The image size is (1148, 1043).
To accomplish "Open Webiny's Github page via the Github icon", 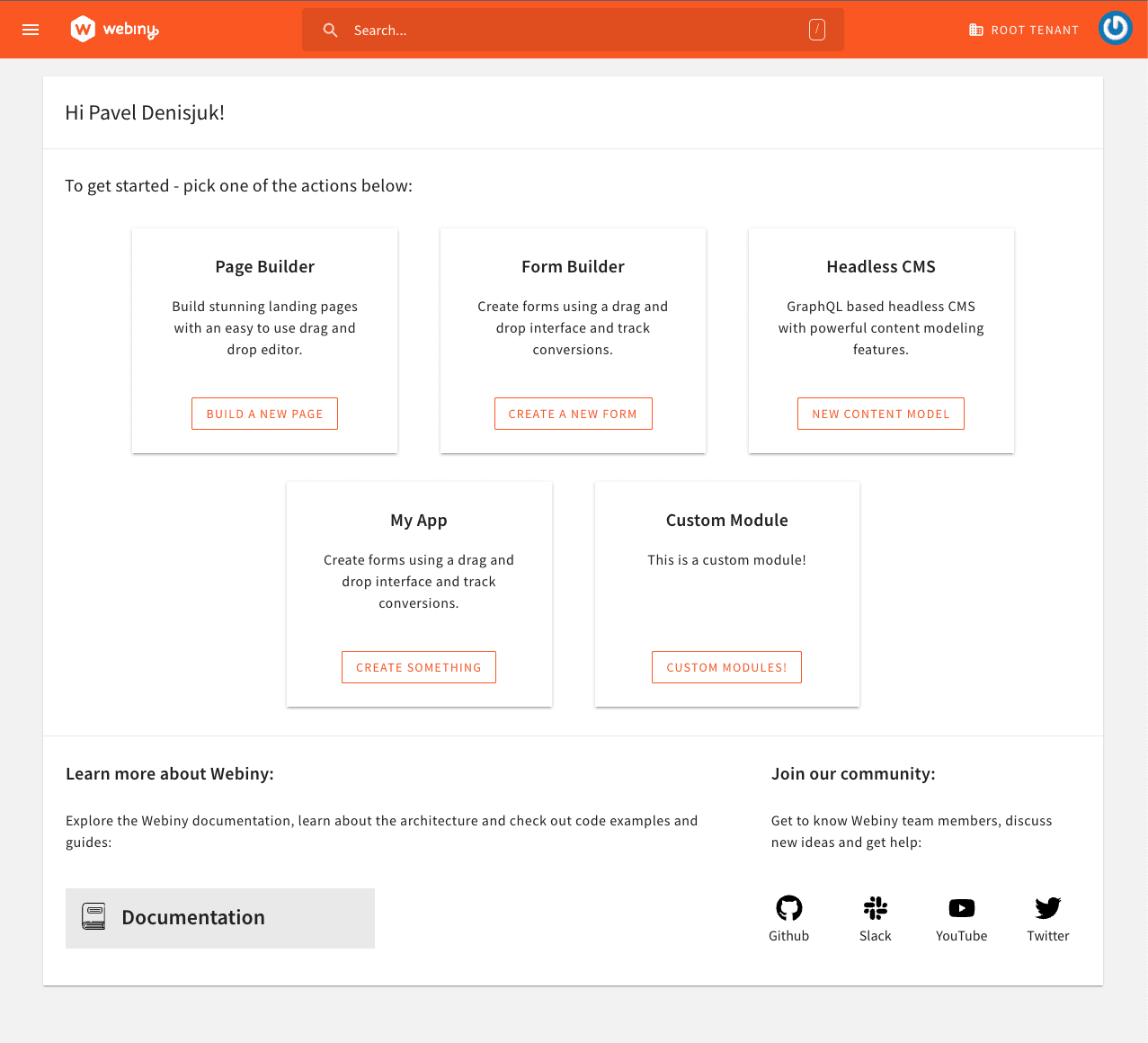I will tap(788, 908).
